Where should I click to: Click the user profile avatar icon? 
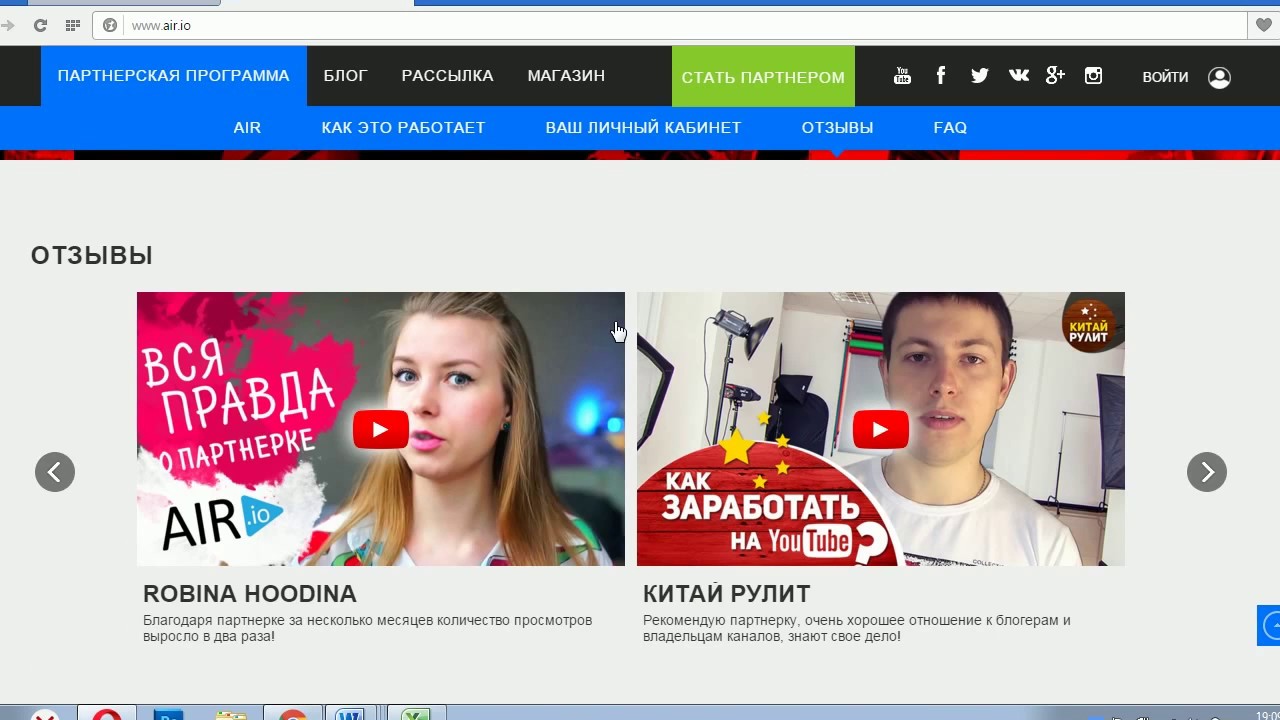click(x=1219, y=77)
